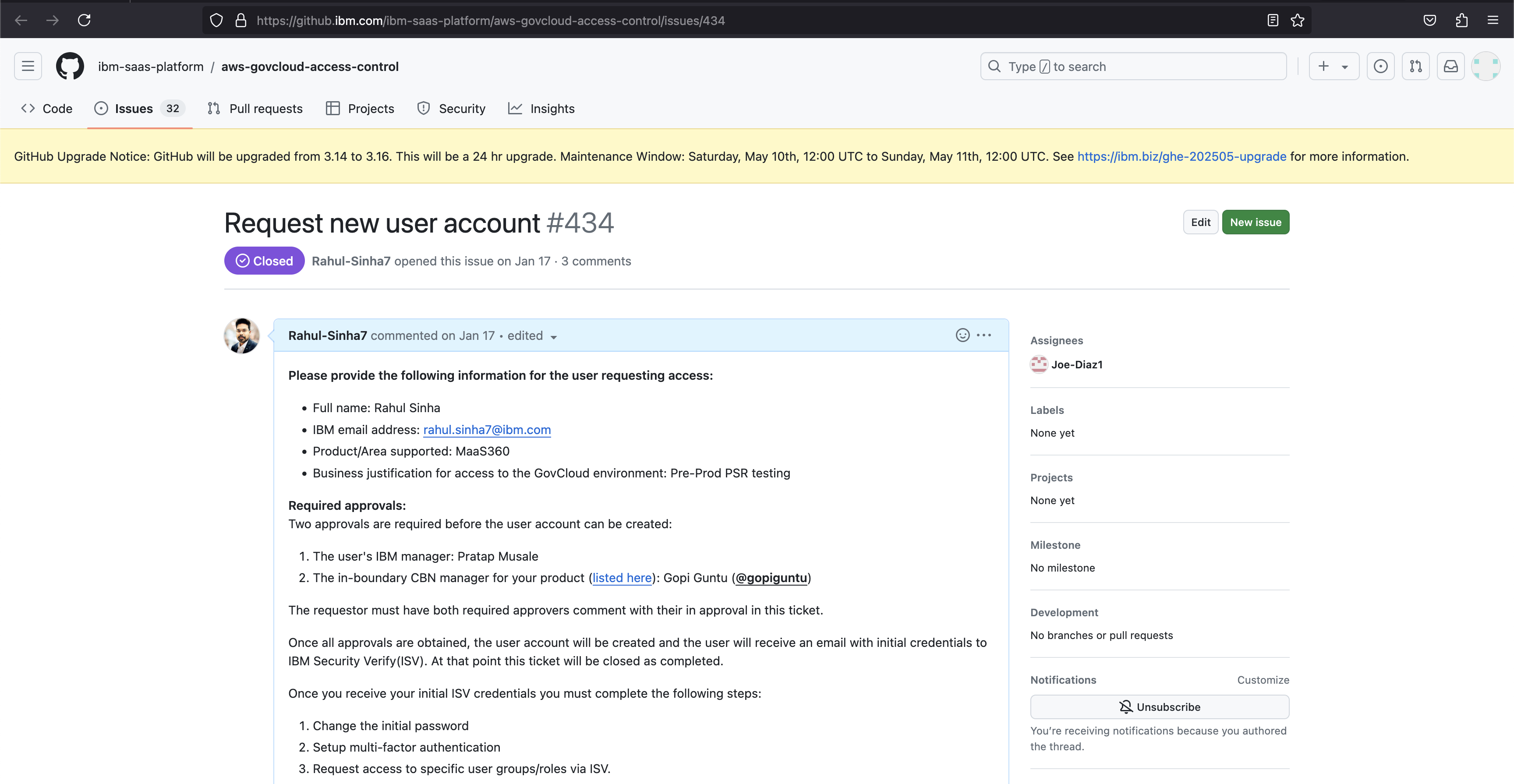Toggle reader view icon in address bar
The image size is (1514, 784).
point(1273,21)
